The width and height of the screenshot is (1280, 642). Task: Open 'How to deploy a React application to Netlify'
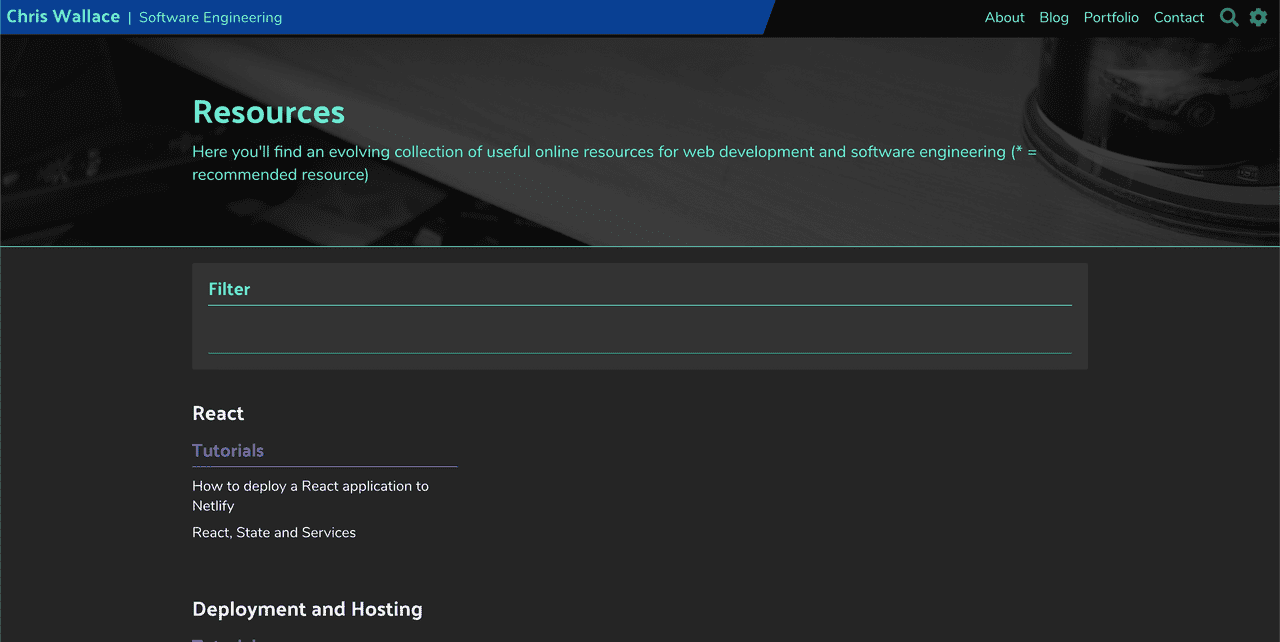click(310, 495)
